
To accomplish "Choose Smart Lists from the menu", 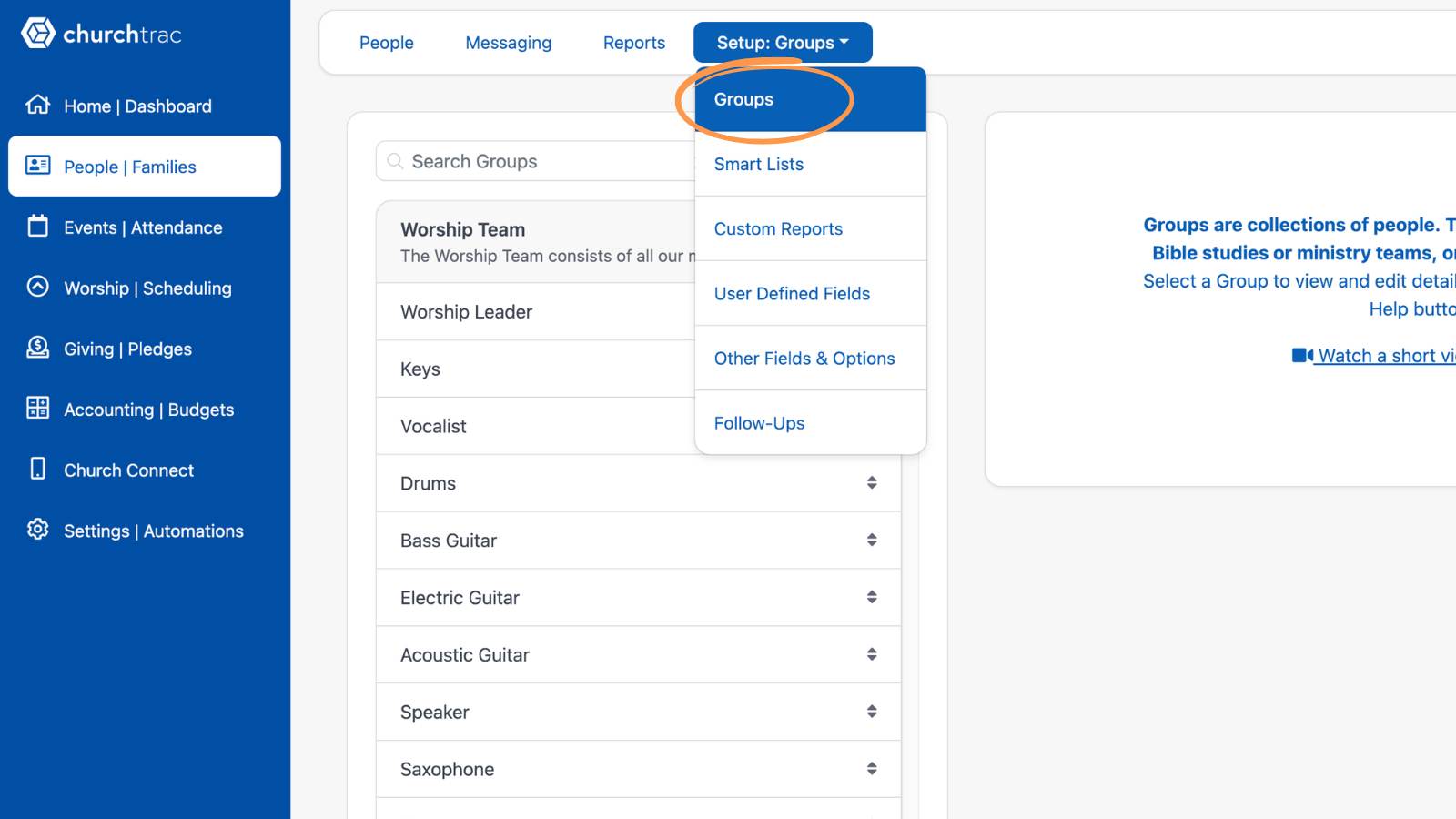I will (x=810, y=164).
